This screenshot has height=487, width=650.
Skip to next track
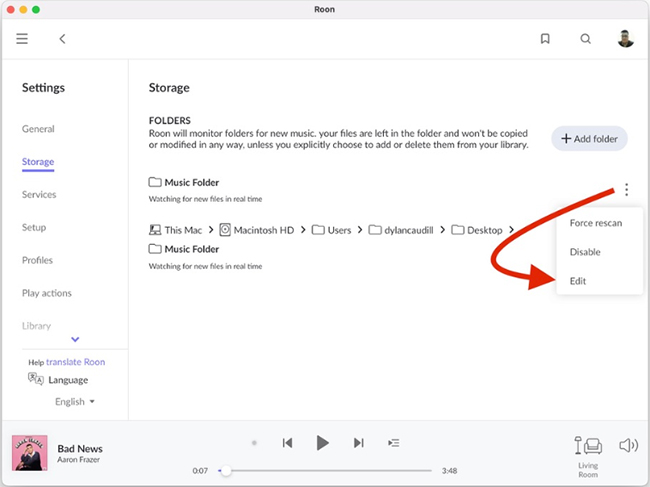click(359, 443)
